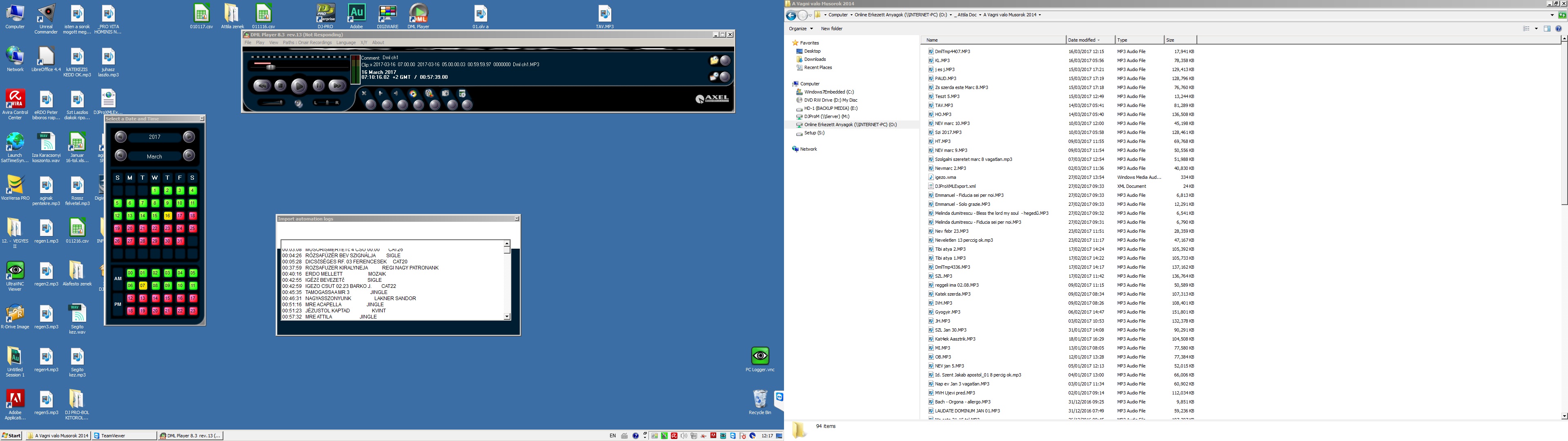
Task: Click the open folder icon in player
Action: (x=715, y=60)
